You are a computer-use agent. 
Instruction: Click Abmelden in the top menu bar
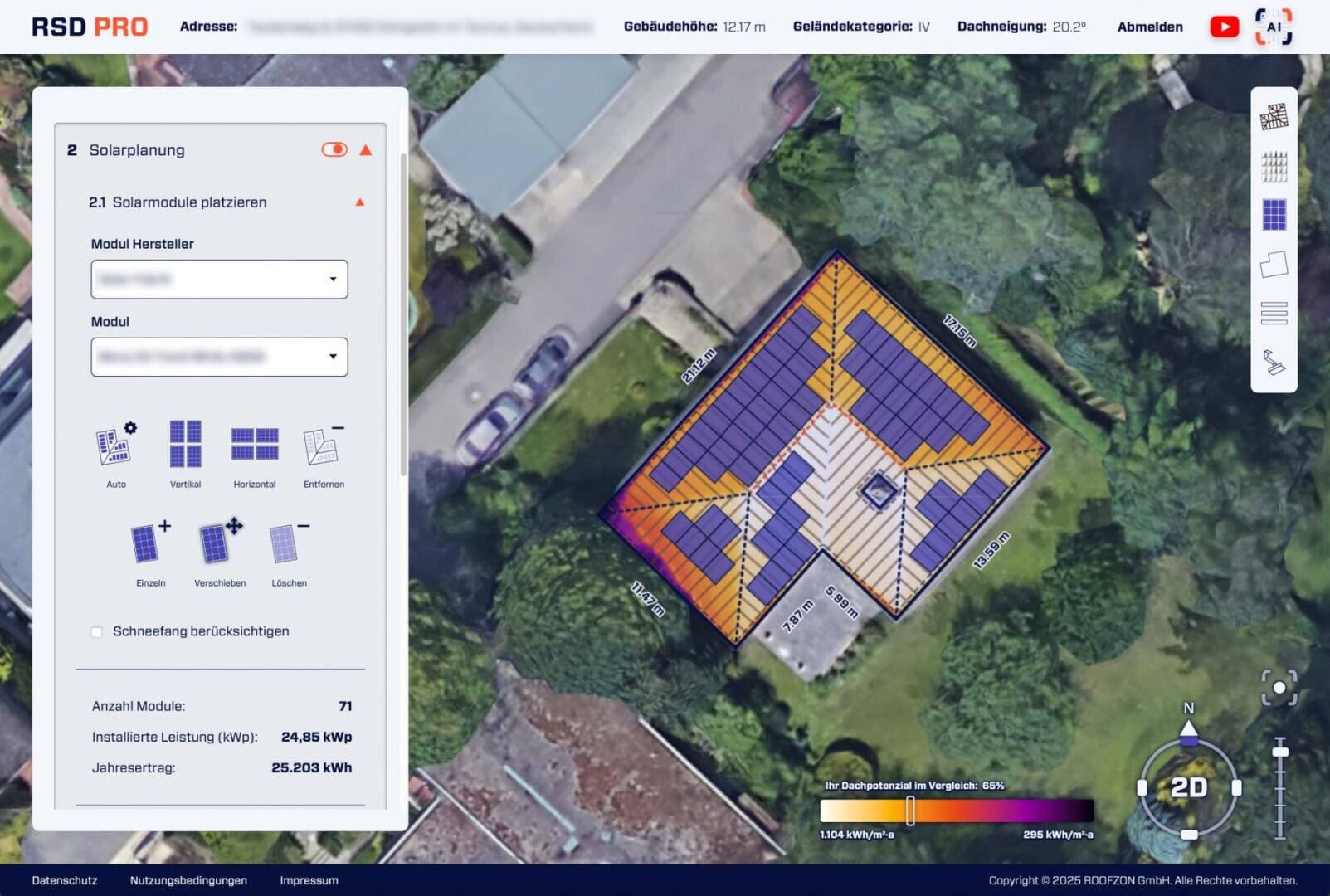pyautogui.click(x=1151, y=27)
